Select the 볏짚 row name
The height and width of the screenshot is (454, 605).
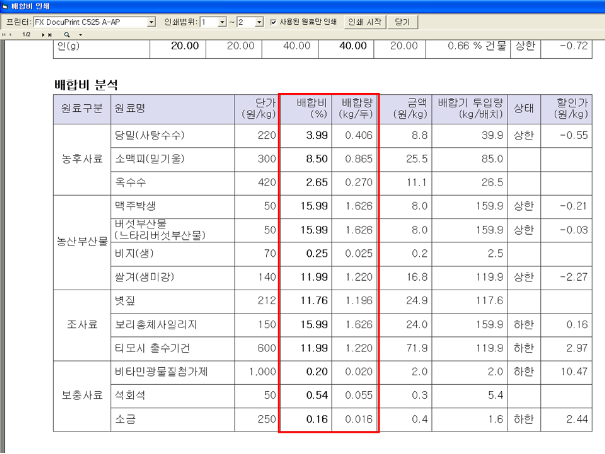pos(125,300)
